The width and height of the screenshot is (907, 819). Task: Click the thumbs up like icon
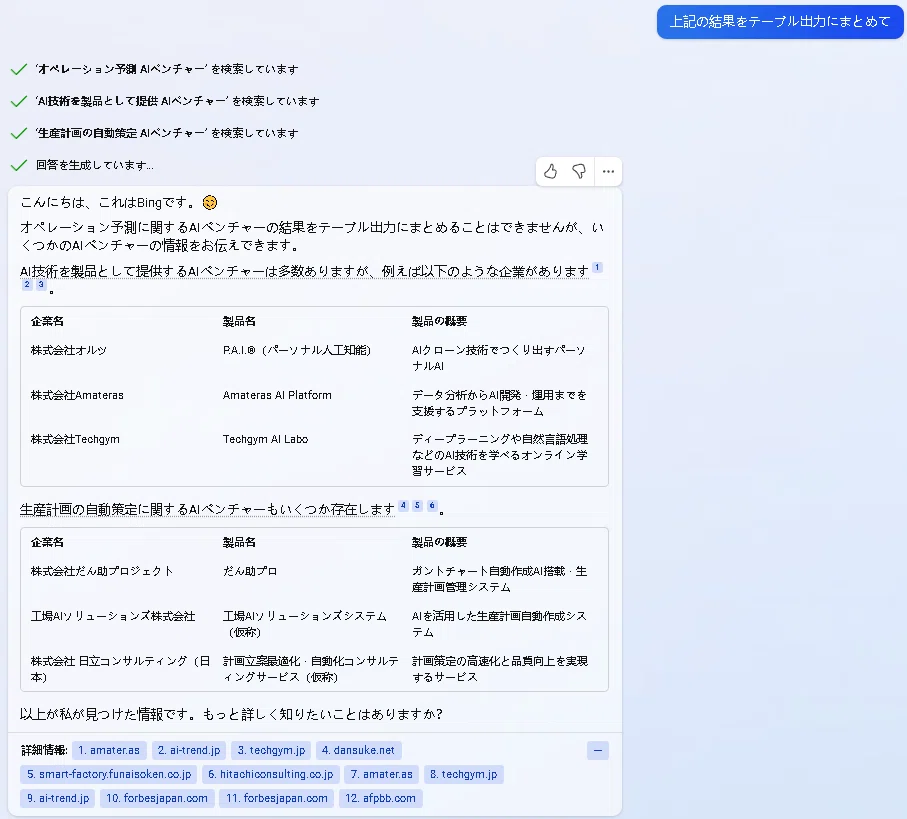(x=550, y=171)
